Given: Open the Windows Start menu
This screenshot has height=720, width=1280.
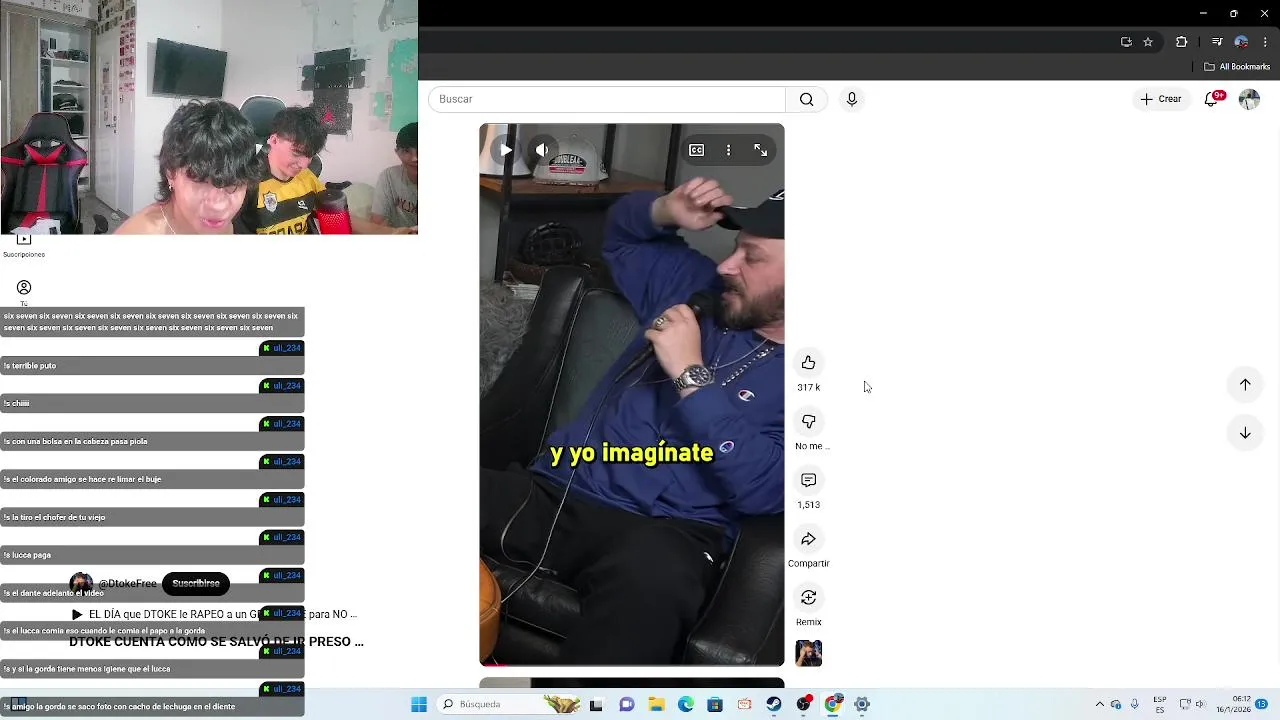Looking at the screenshot, I should tap(419, 704).
